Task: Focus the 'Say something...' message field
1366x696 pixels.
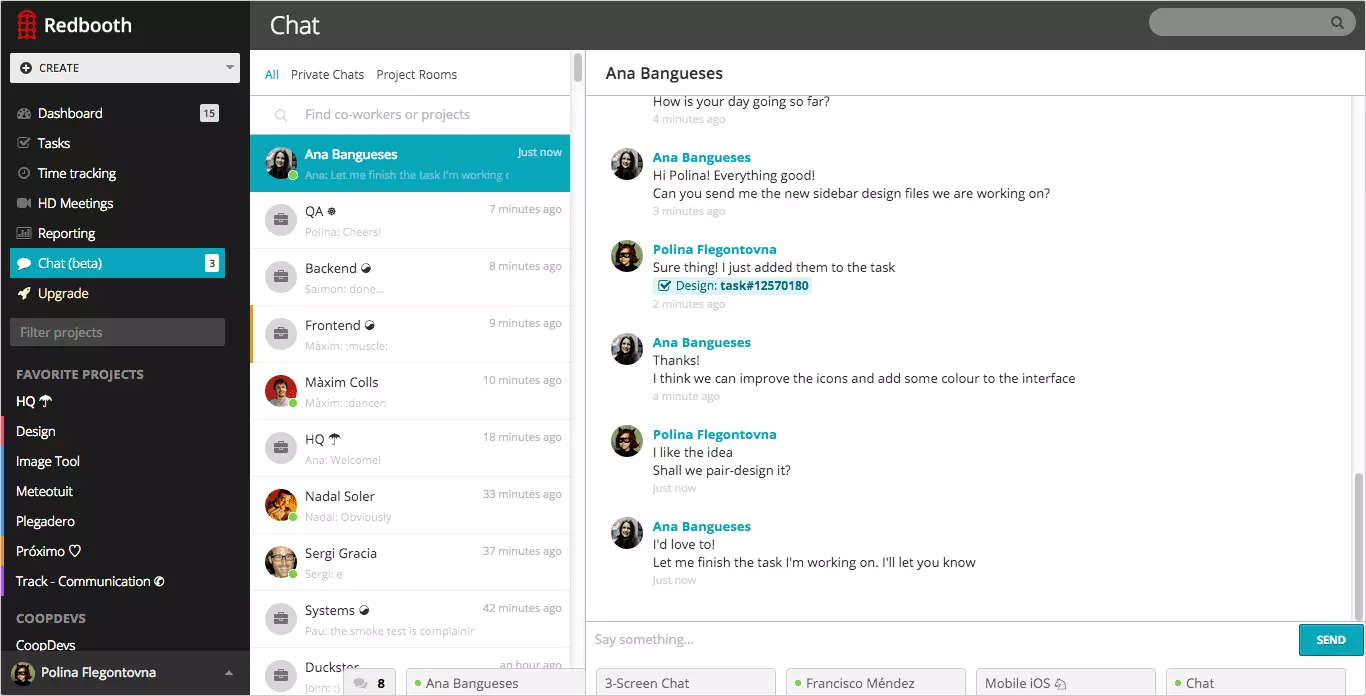Action: (x=940, y=640)
